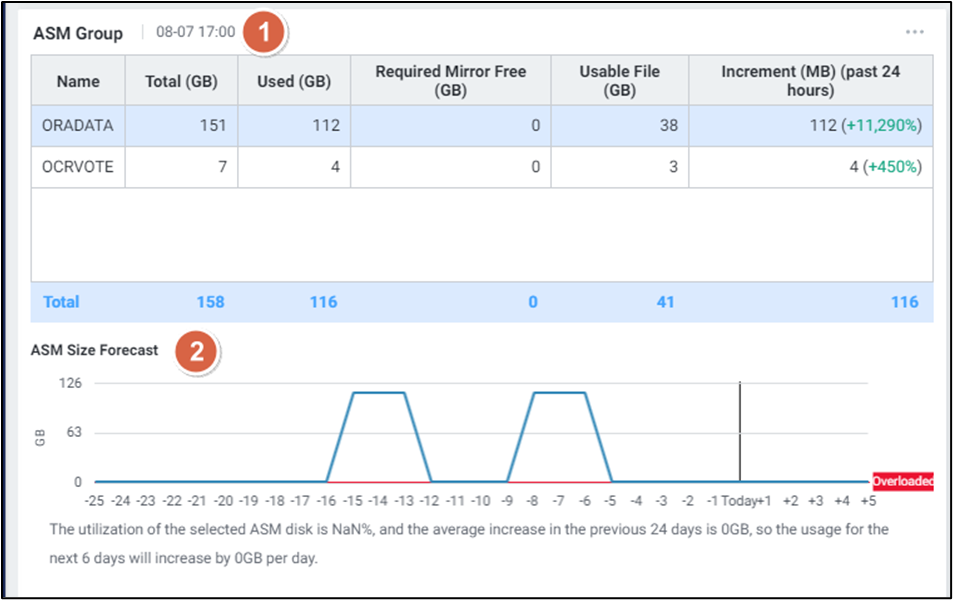Click the ASM Size Forecast title
This screenshot has height=600, width=953.
click(x=94, y=350)
